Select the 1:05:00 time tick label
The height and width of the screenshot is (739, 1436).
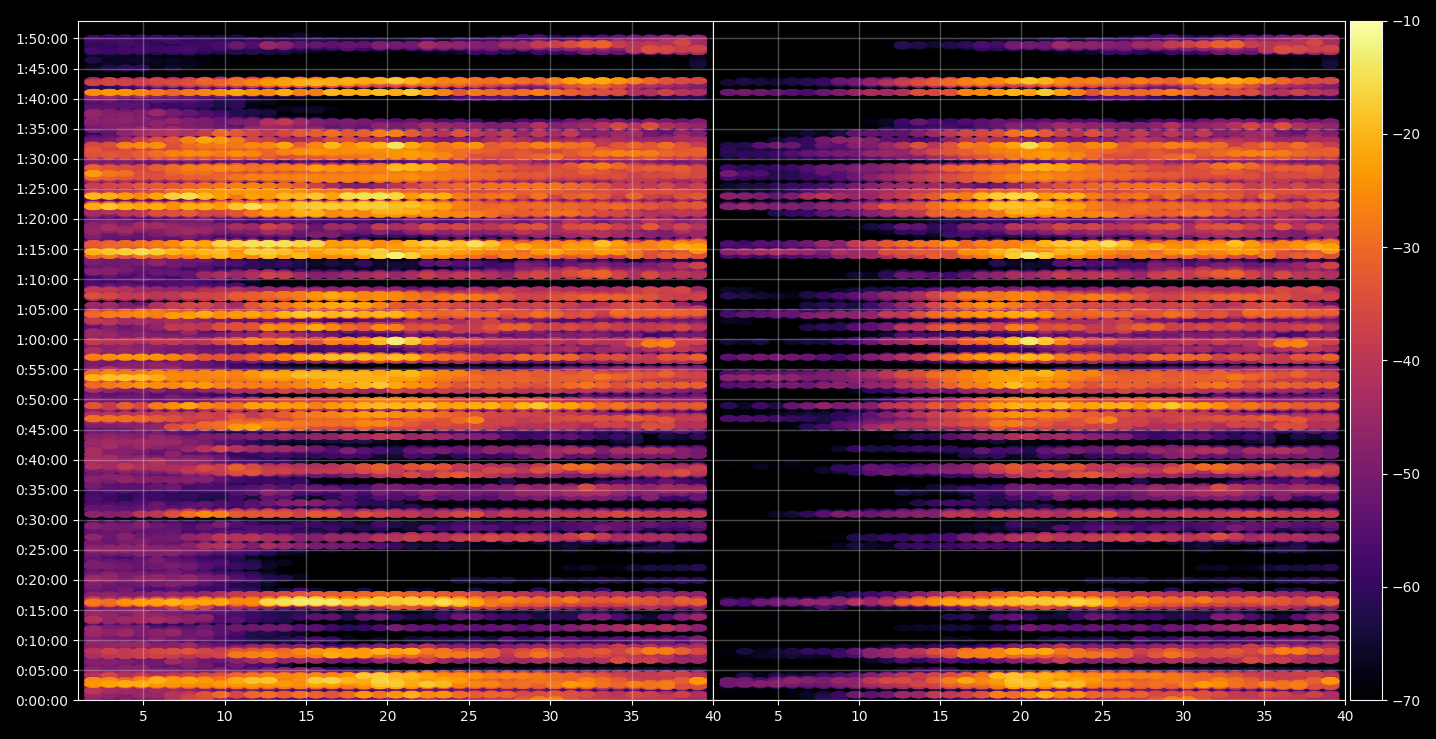coord(43,310)
